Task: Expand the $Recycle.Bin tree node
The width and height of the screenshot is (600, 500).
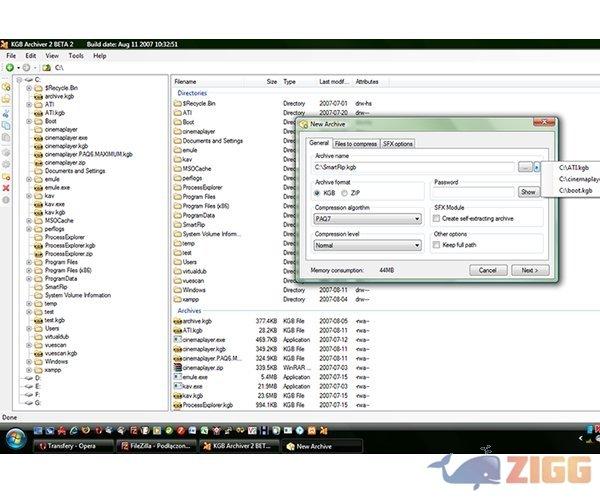Action: pos(29,88)
